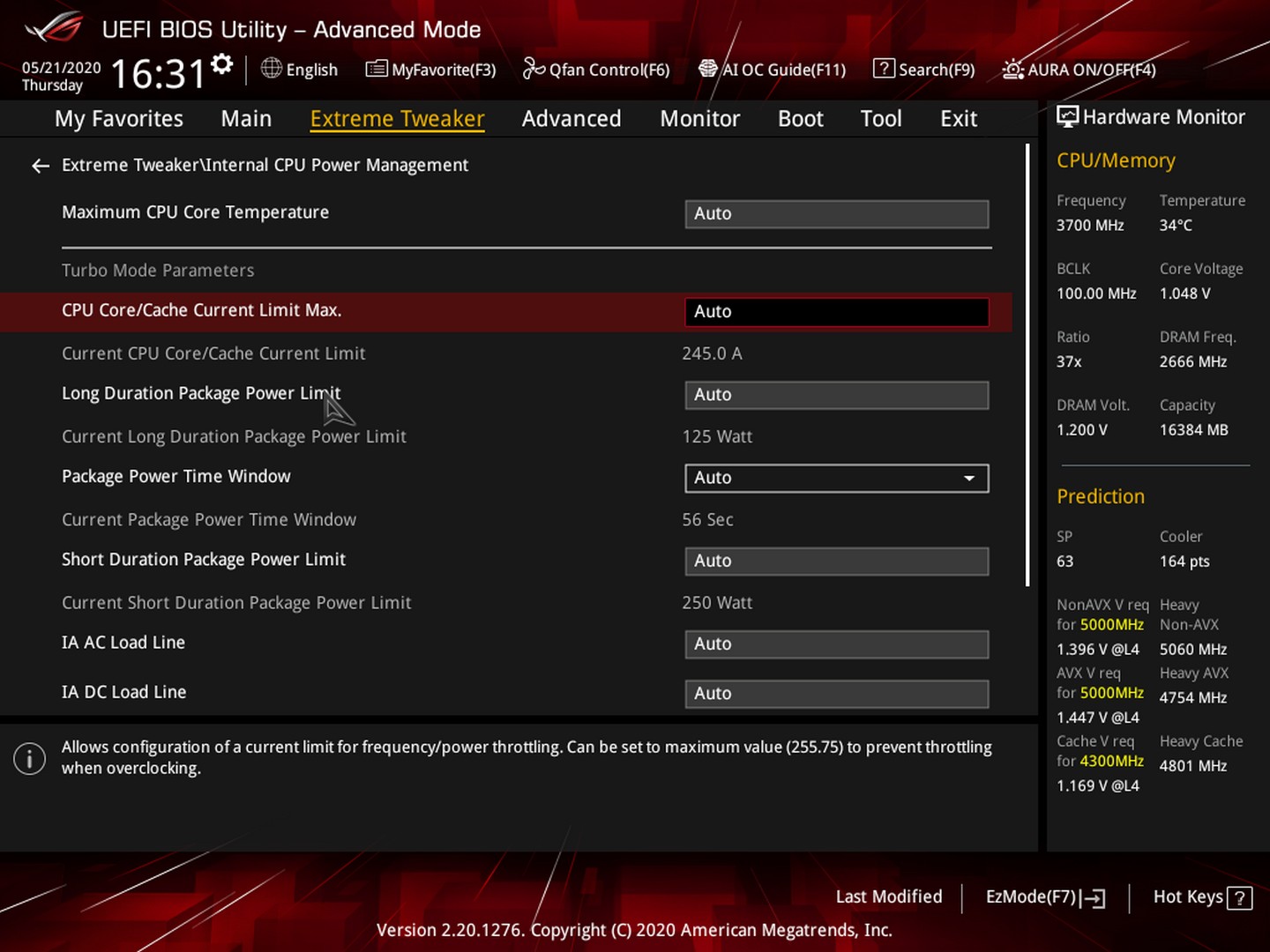Switch to Main tab
The height and width of the screenshot is (952, 1270).
pyautogui.click(x=246, y=119)
